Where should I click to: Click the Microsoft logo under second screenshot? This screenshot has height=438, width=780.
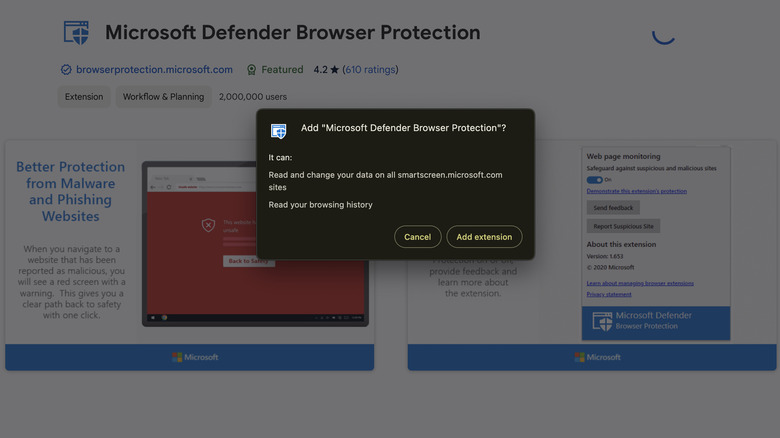click(x=597, y=357)
